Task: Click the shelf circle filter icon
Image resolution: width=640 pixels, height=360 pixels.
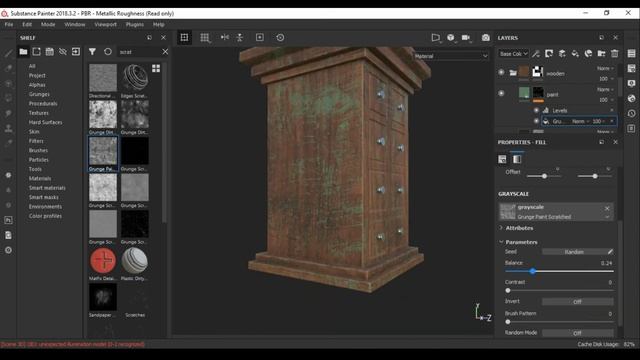Action: point(108,52)
